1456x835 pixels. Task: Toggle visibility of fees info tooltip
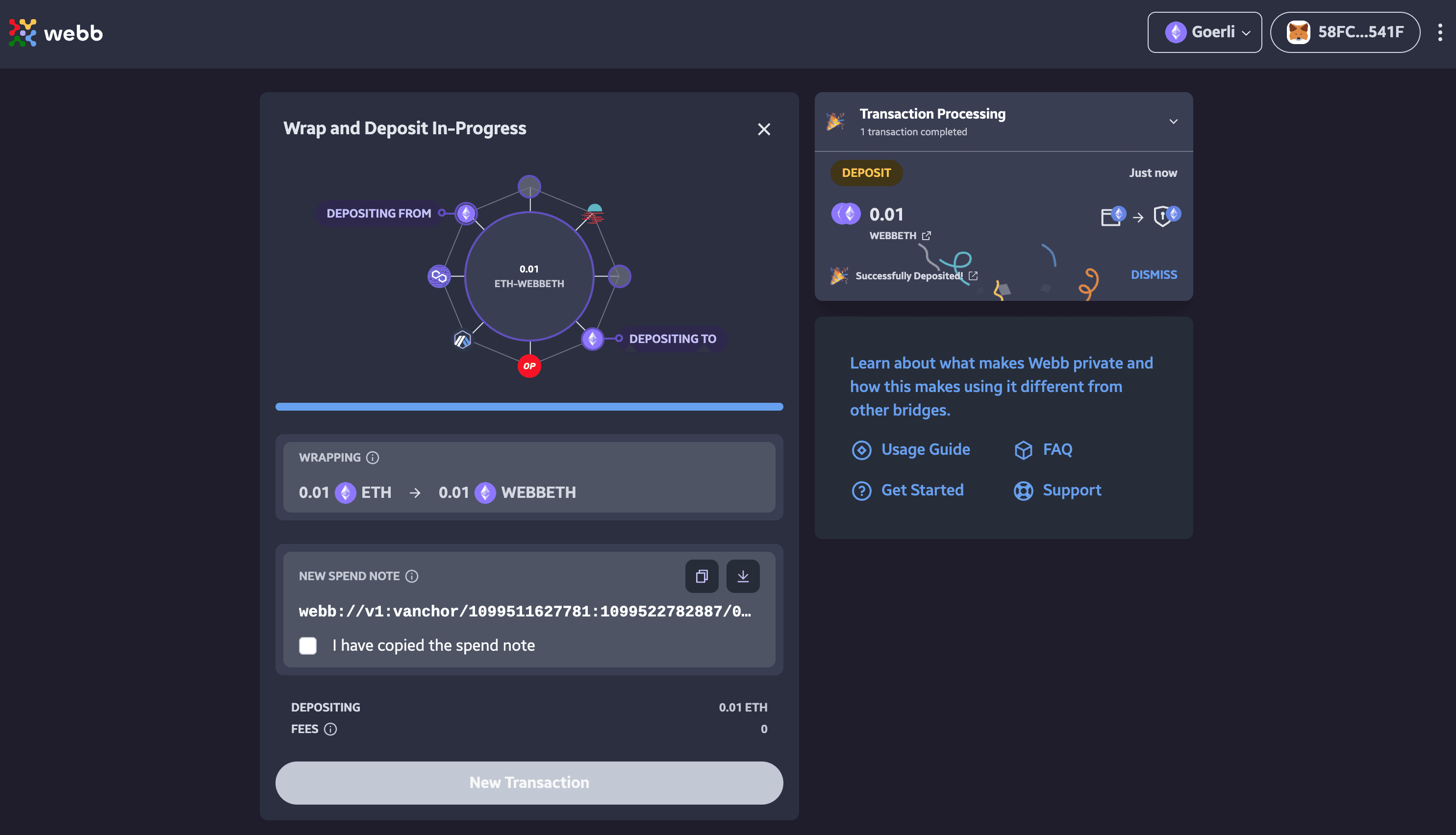[x=331, y=729]
